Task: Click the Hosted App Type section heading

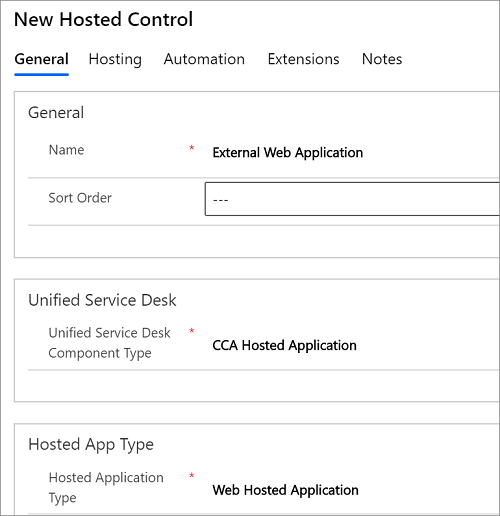Action: point(91,445)
